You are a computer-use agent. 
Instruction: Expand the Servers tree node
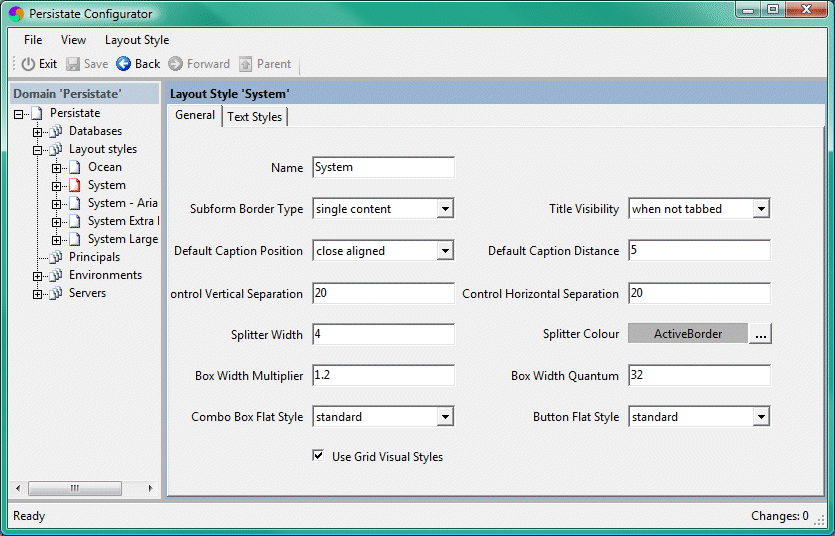(x=37, y=294)
